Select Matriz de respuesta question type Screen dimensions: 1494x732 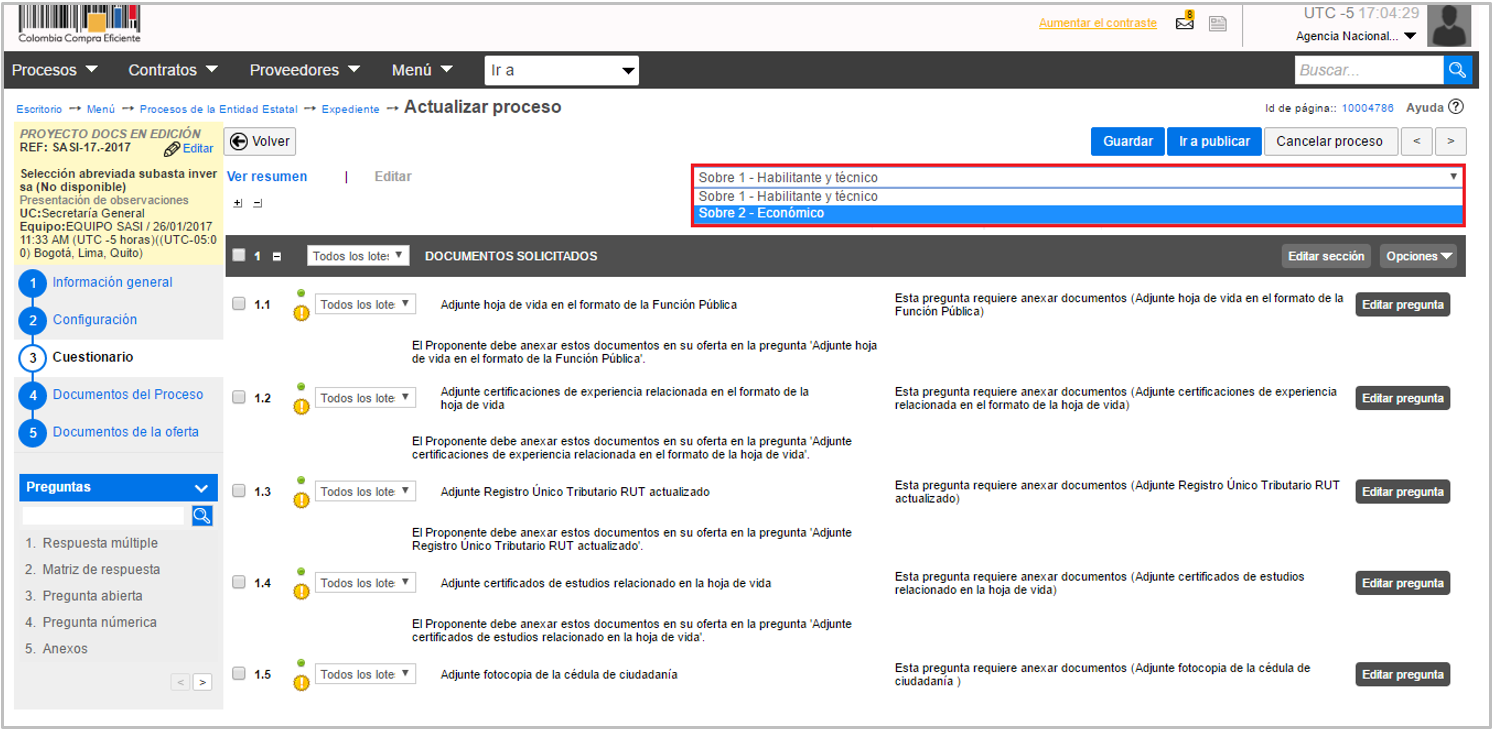coord(101,569)
